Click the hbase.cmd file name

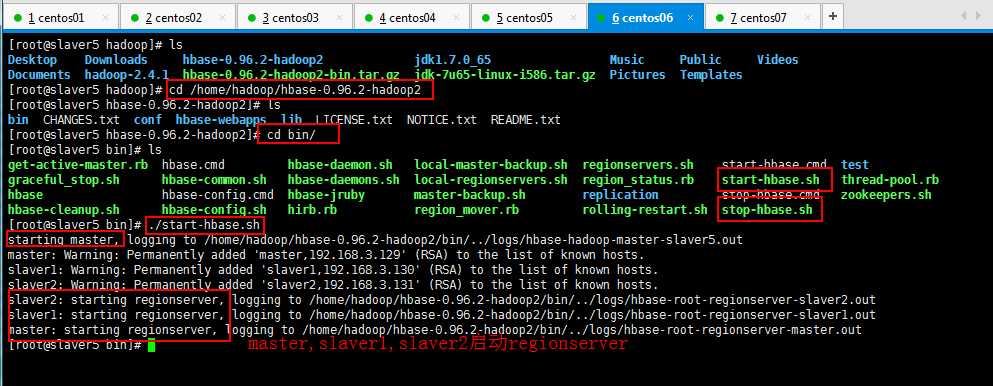tap(193, 165)
